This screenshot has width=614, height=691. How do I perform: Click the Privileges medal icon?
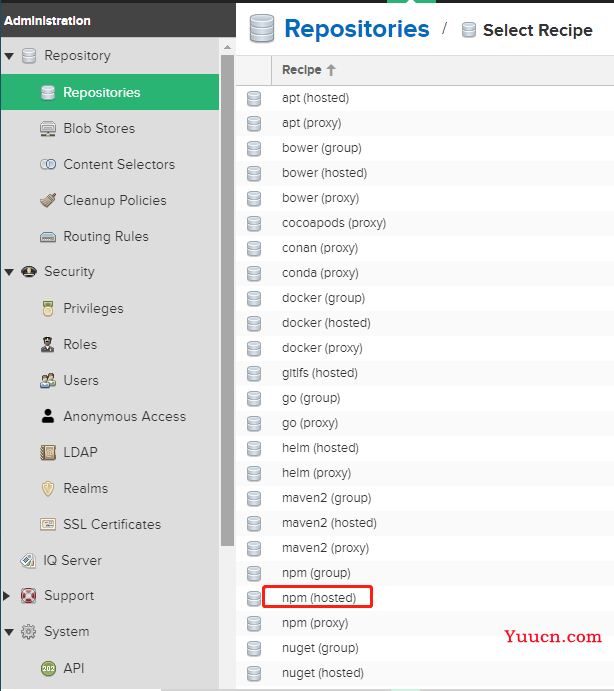pyautogui.click(x=48, y=308)
